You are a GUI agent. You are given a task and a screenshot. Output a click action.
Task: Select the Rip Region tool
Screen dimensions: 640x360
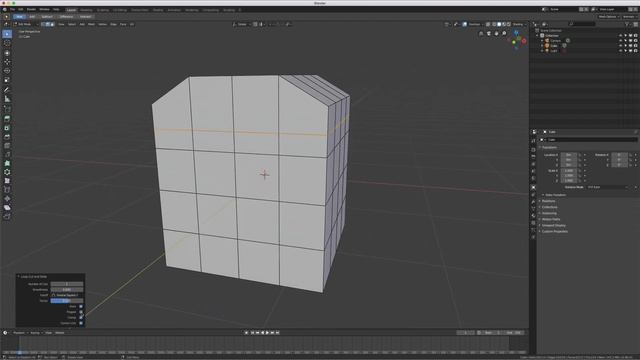pos(7,216)
